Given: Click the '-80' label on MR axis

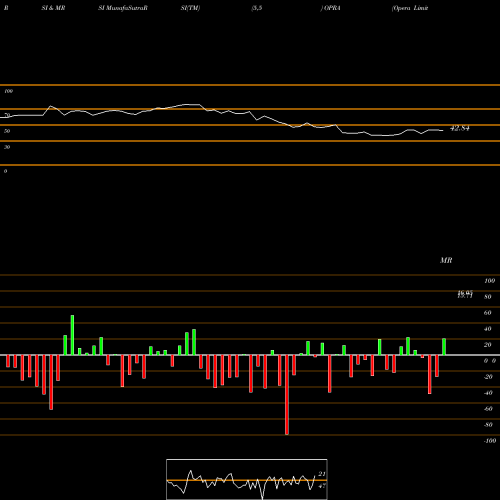Looking at the screenshot, I should tap(488, 425).
